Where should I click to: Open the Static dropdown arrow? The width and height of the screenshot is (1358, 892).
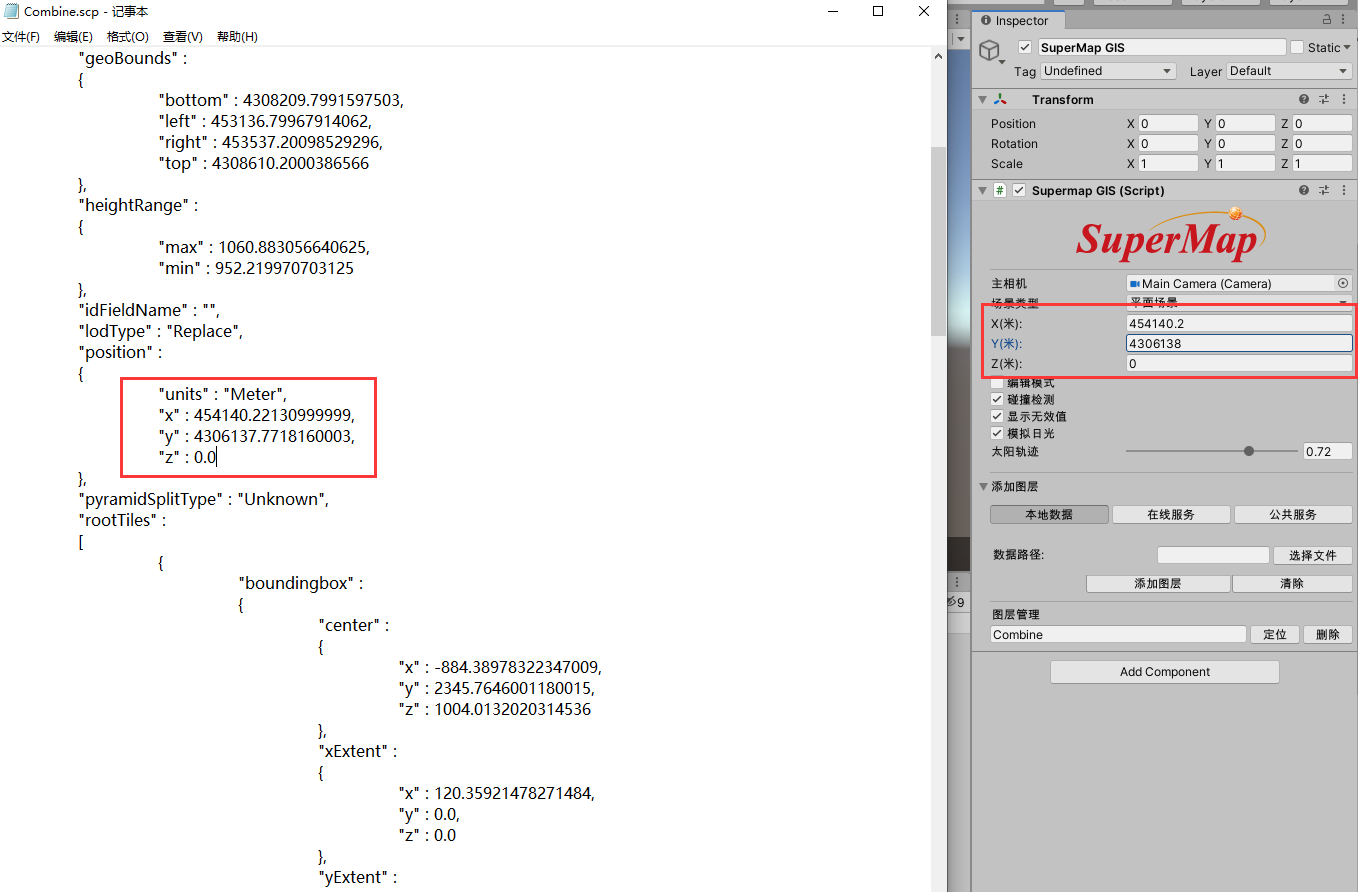pyautogui.click(x=1347, y=47)
